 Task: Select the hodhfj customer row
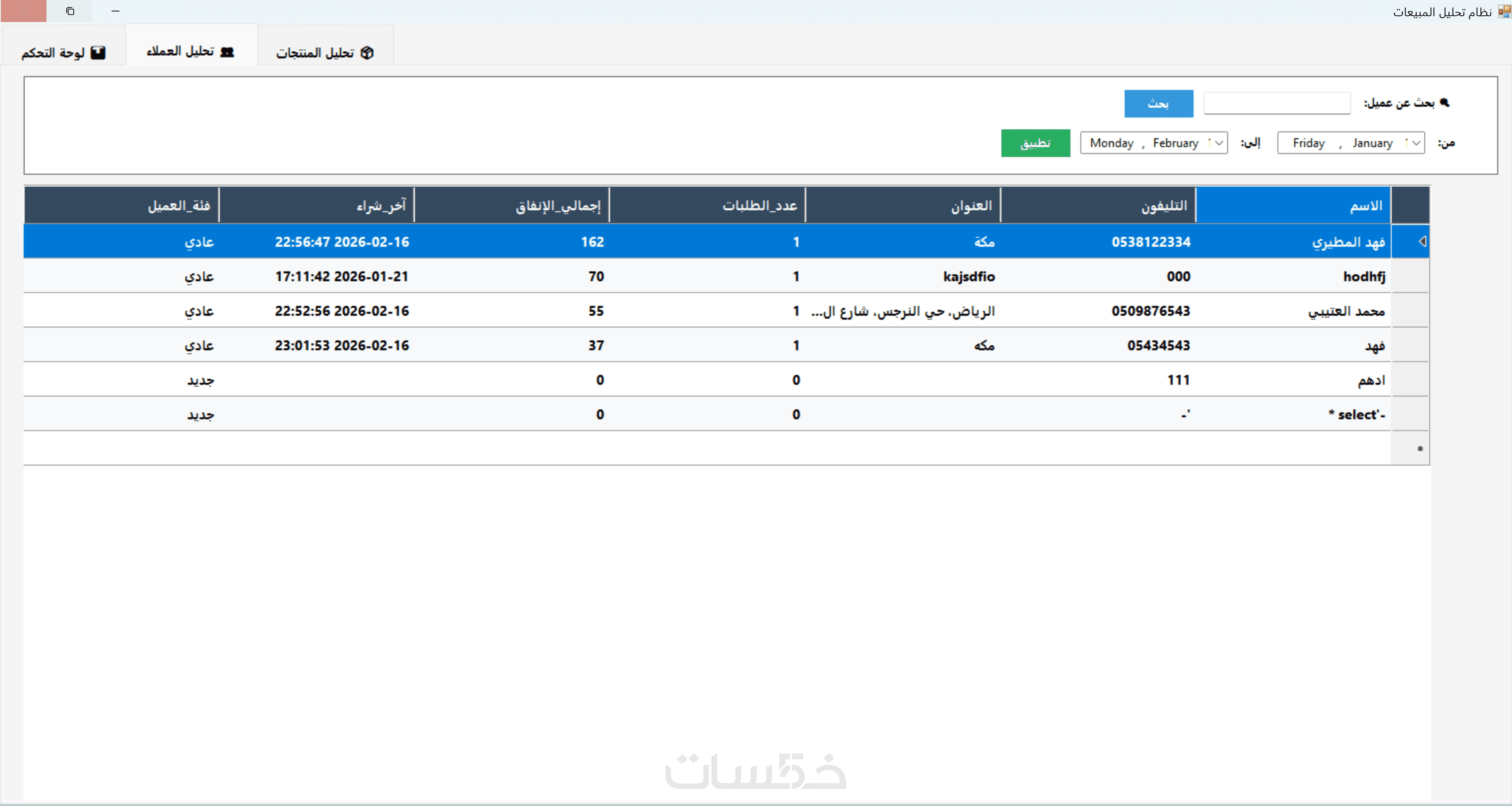[x=1363, y=276]
